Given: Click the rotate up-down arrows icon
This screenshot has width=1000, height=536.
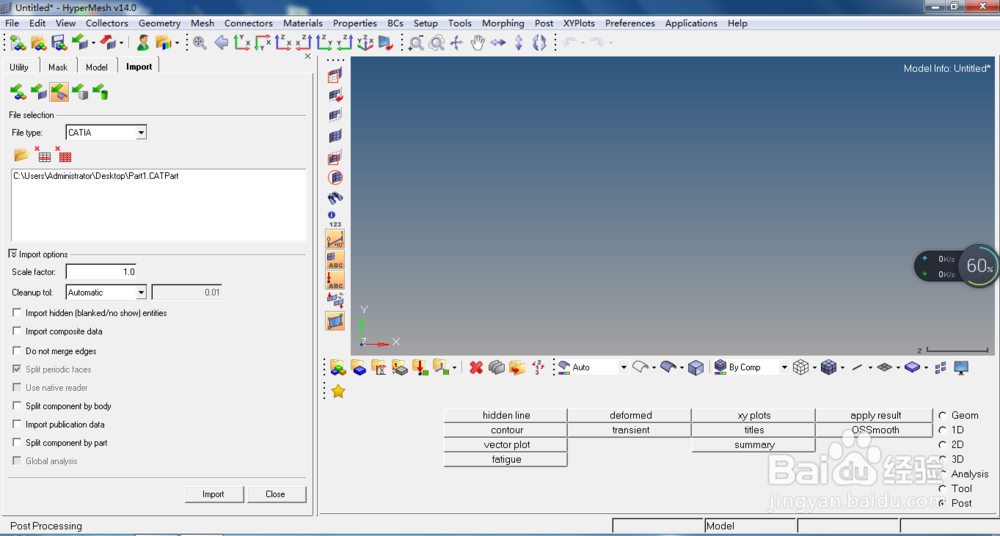Looking at the screenshot, I should pos(518,43).
